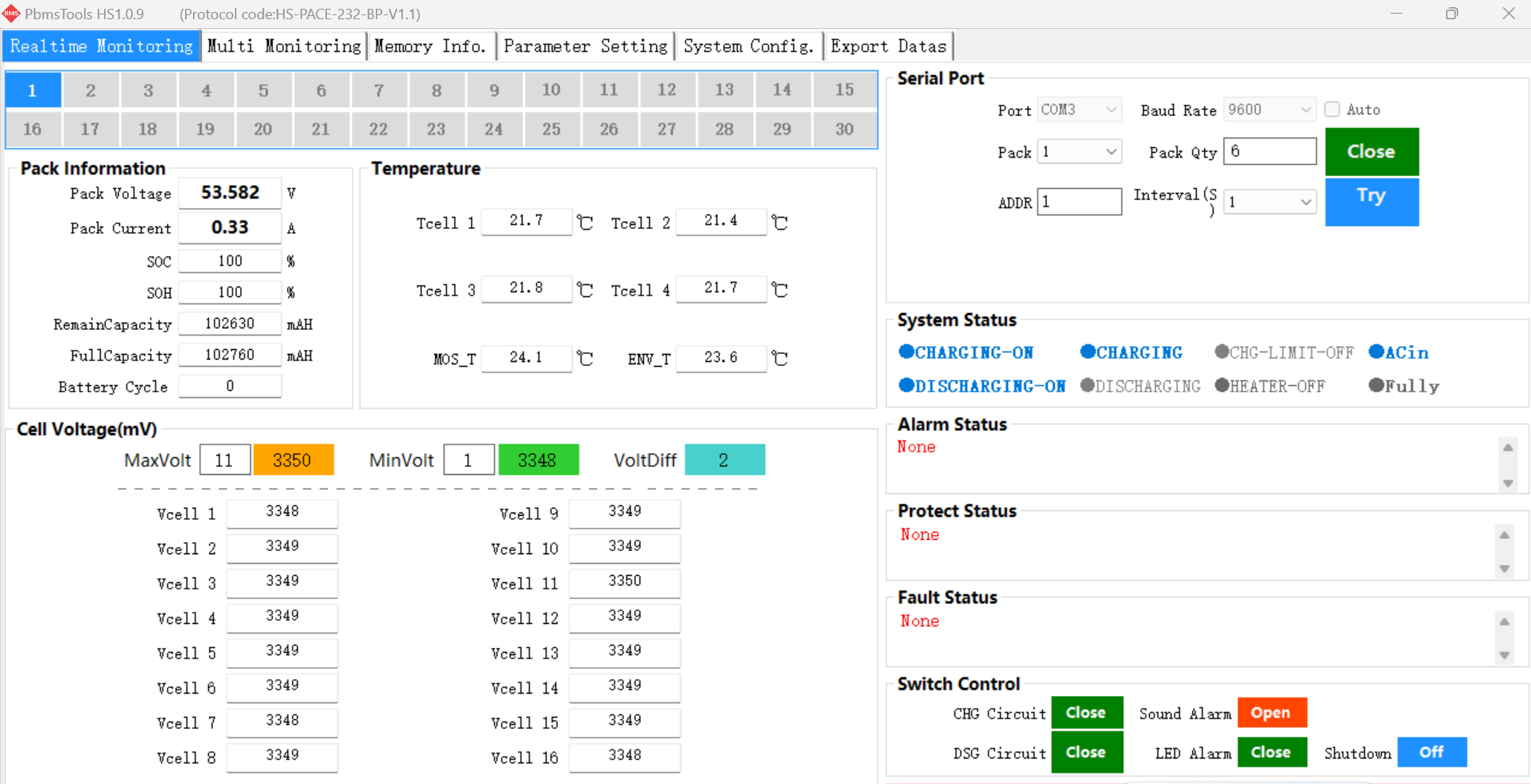The width and height of the screenshot is (1531, 784).
Task: Click the ACin status indicator
Action: (x=1399, y=352)
